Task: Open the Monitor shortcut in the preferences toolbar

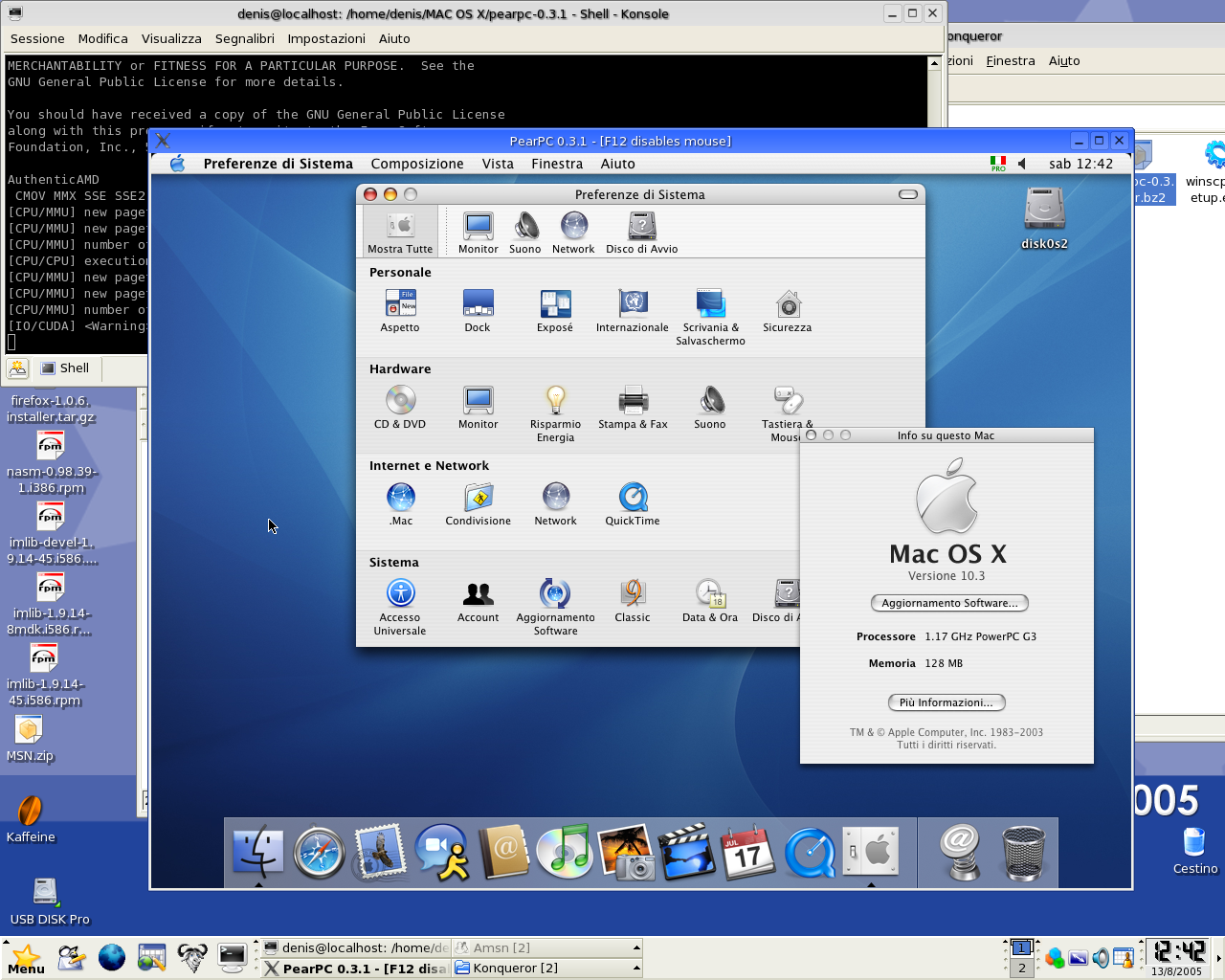Action: coord(478,233)
